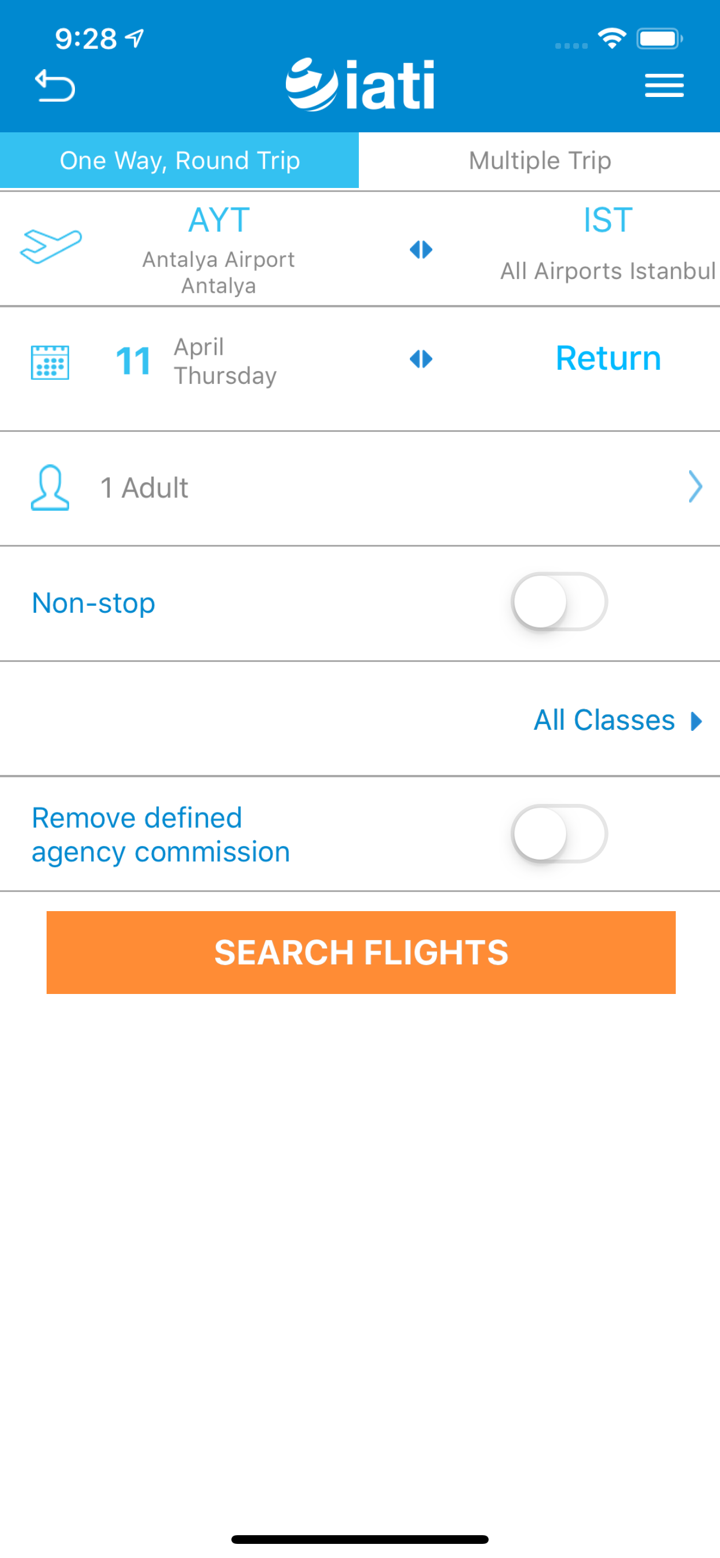This screenshot has width=720, height=1558.
Task: Click the back arrow in the top bar
Action: click(55, 85)
